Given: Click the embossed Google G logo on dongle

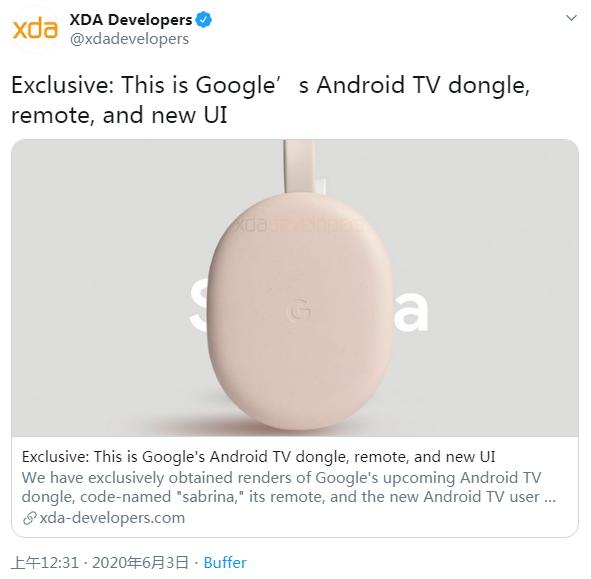Looking at the screenshot, I should pyautogui.click(x=299, y=310).
